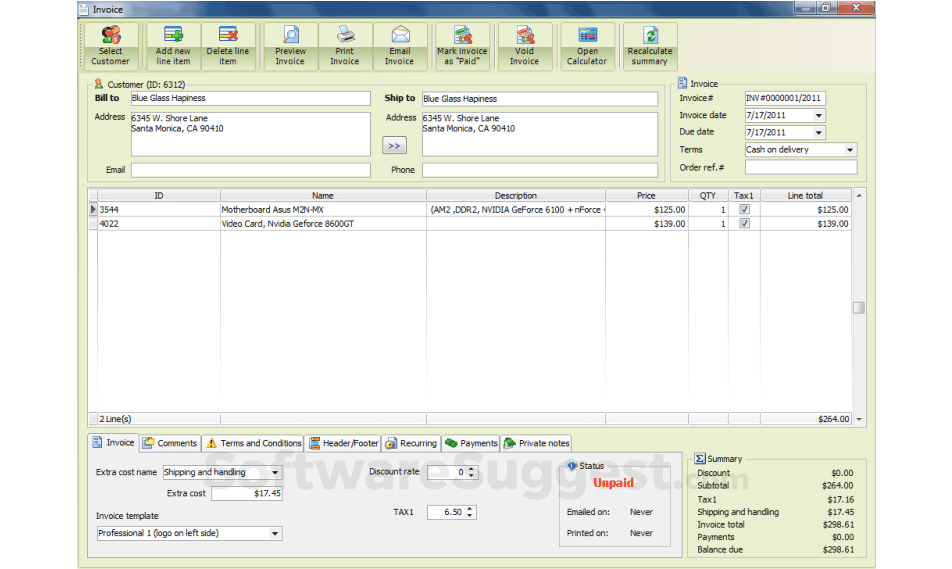Click the Order ref. # input field
The width and height of the screenshot is (952, 569).
coord(800,167)
